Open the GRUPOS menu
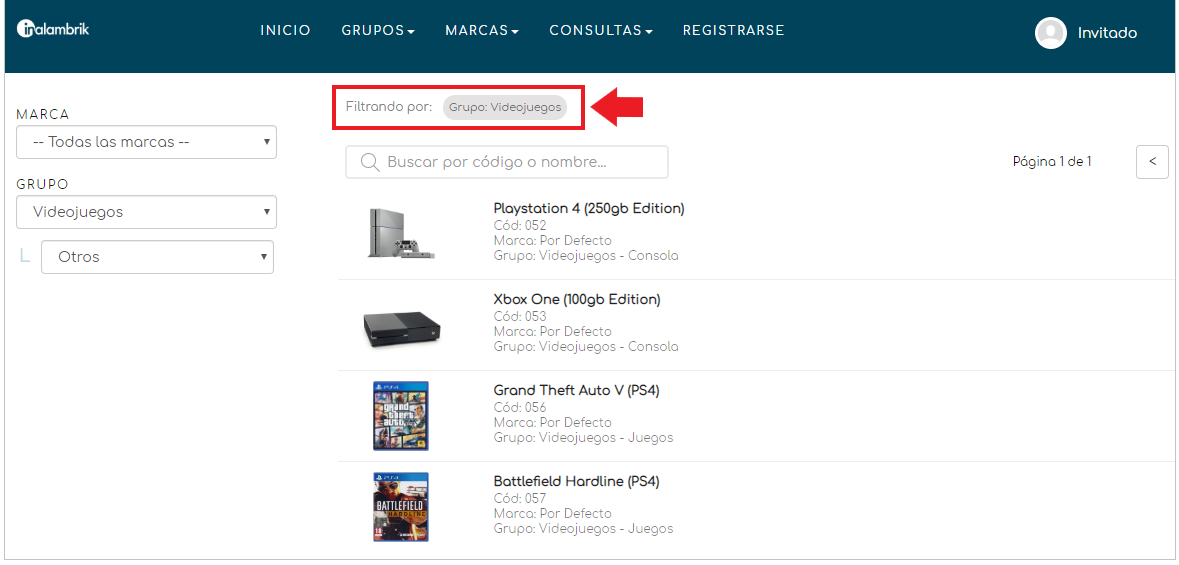 pos(378,31)
